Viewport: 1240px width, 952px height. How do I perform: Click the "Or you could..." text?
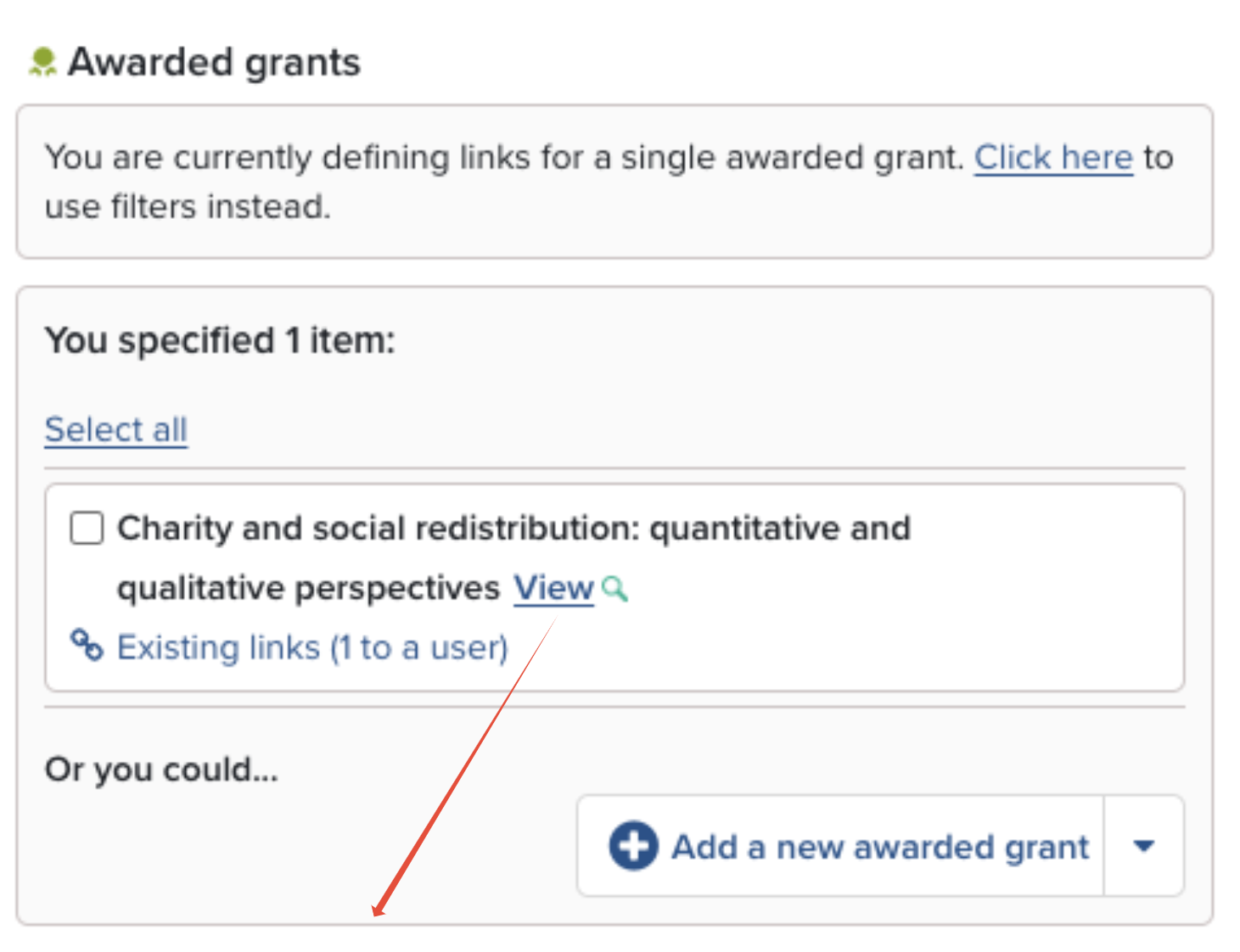point(161,770)
